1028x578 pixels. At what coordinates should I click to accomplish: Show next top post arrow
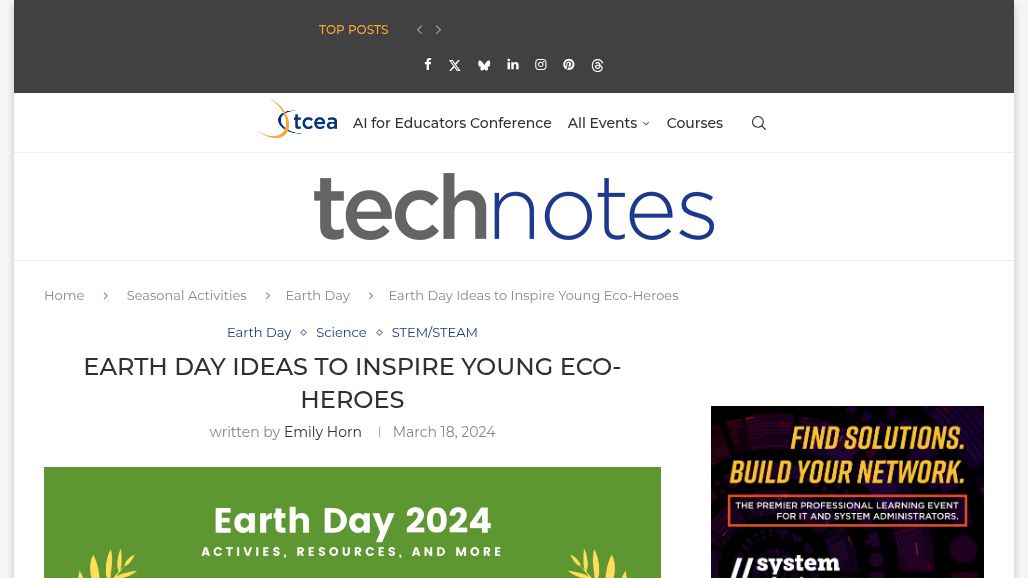(x=438, y=29)
